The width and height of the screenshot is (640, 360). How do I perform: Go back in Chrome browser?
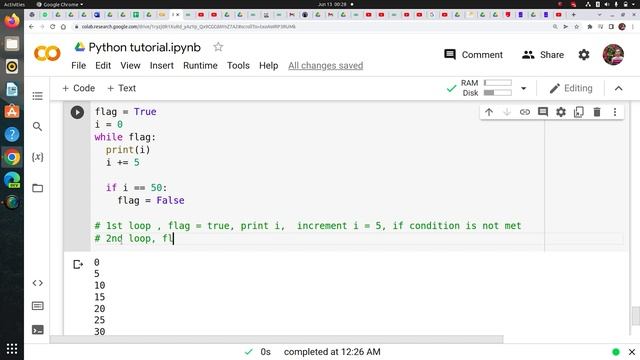click(31, 27)
